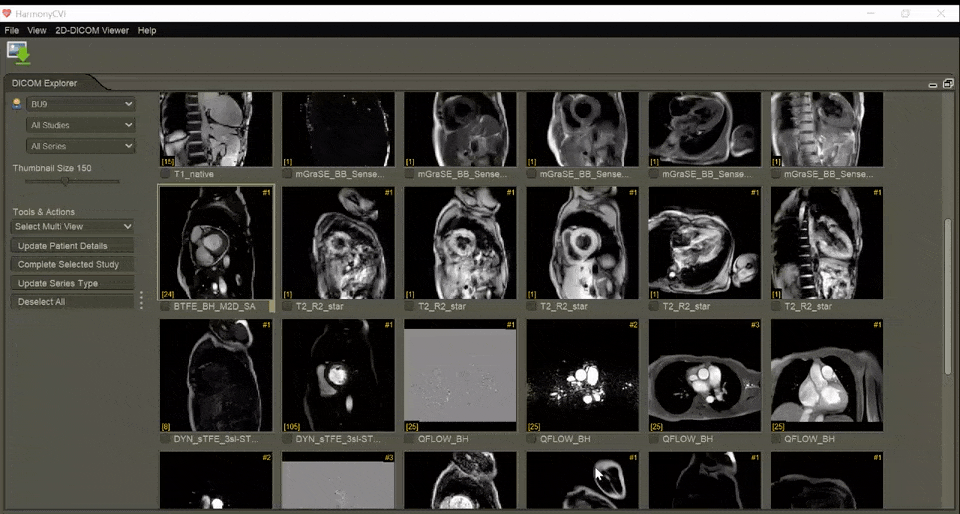This screenshot has height=514, width=960.
Task: Select the DYN_sTFE thumbnail with 105 images
Action: (x=338, y=375)
